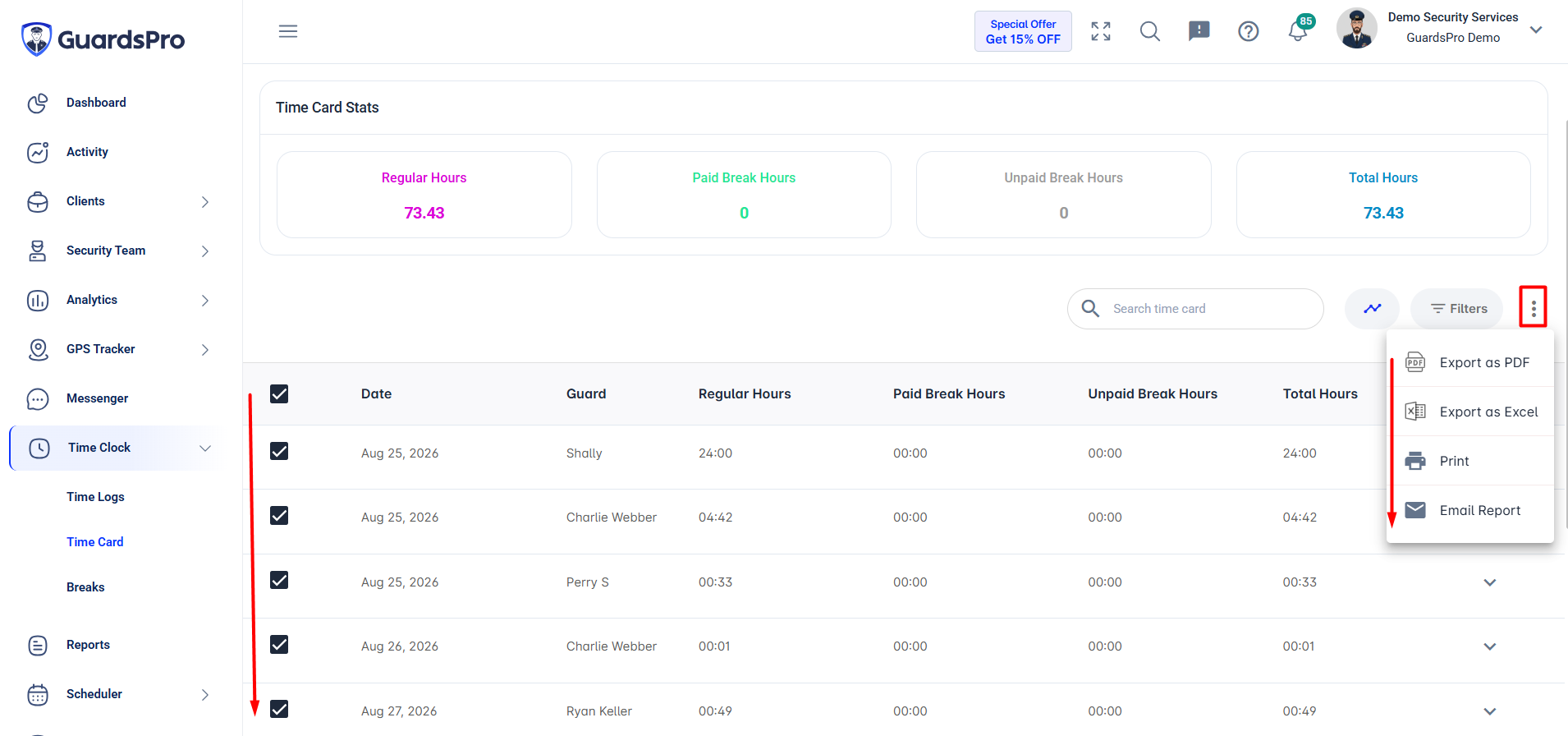Toggle the hamburger sidebar menu

tap(288, 31)
